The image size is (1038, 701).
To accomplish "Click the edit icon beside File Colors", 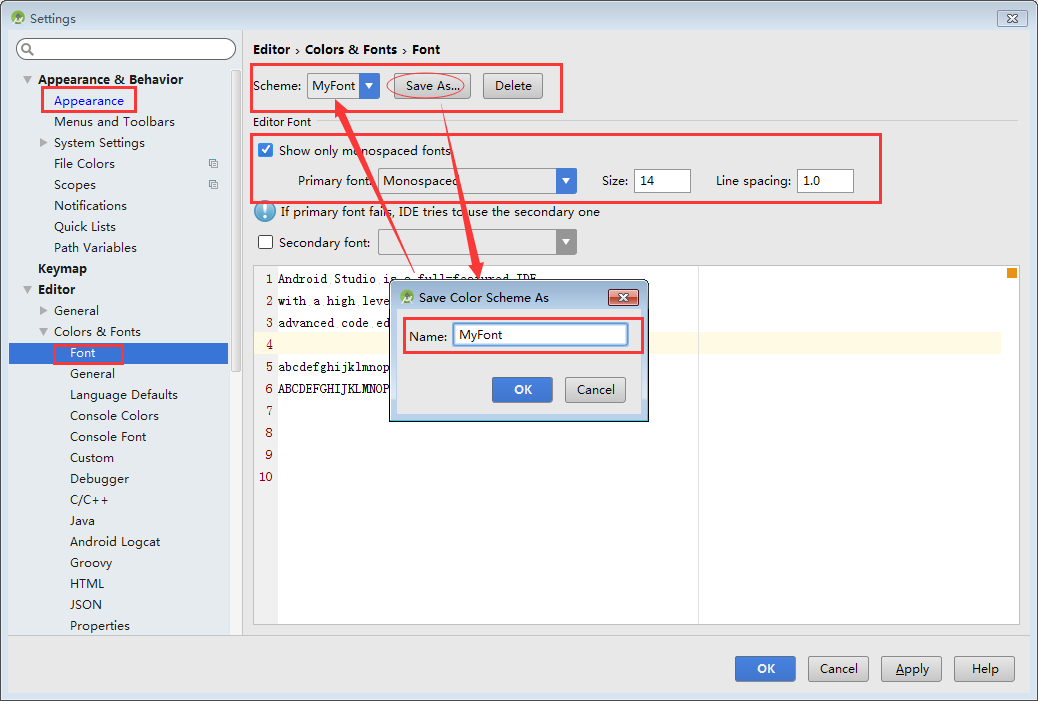I will 213,163.
